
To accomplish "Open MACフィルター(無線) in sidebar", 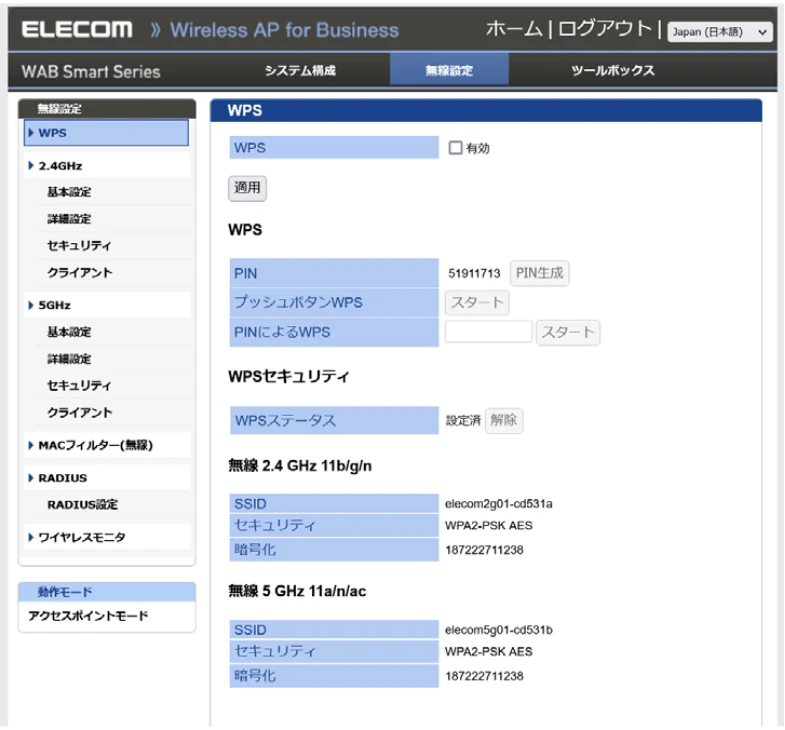I will [x=107, y=445].
